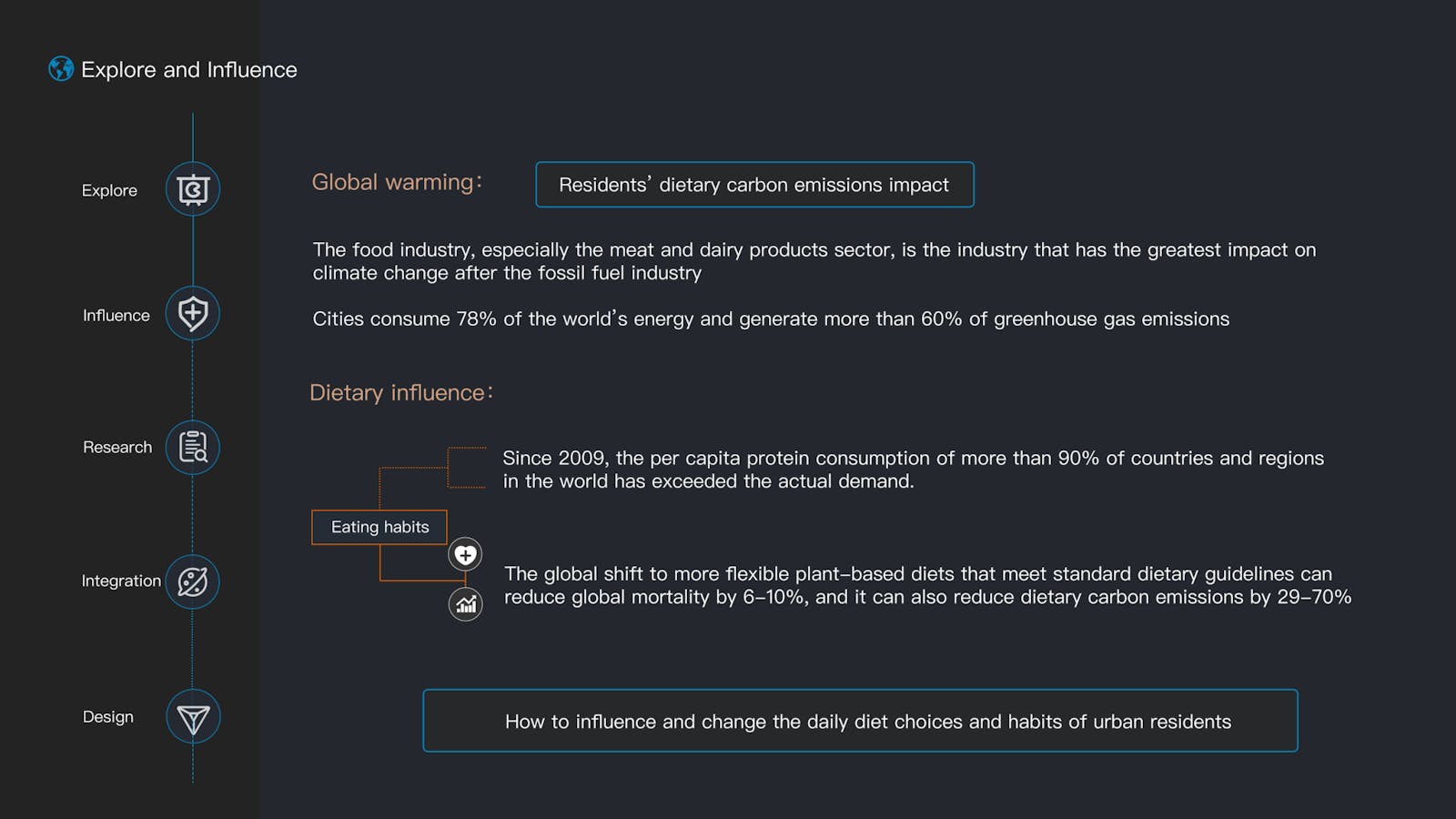1456x819 pixels.
Task: Click the Design triangle icon
Action: pyautogui.click(x=193, y=717)
